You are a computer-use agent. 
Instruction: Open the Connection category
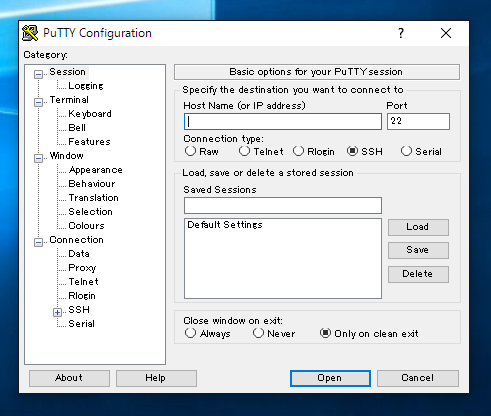tap(76, 240)
